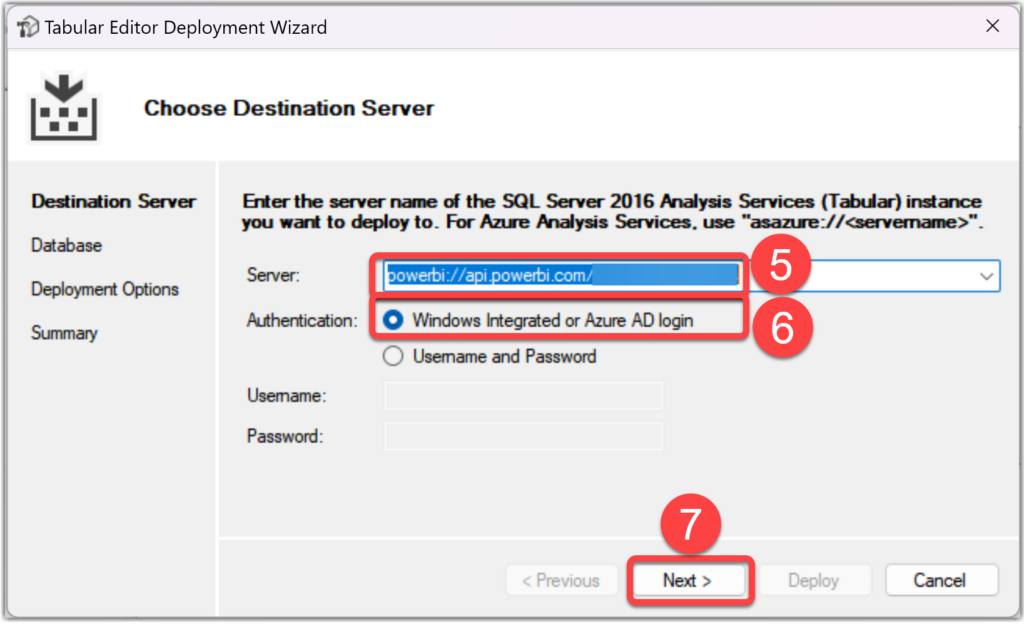
Task: Click the < Previous button
Action: click(562, 580)
